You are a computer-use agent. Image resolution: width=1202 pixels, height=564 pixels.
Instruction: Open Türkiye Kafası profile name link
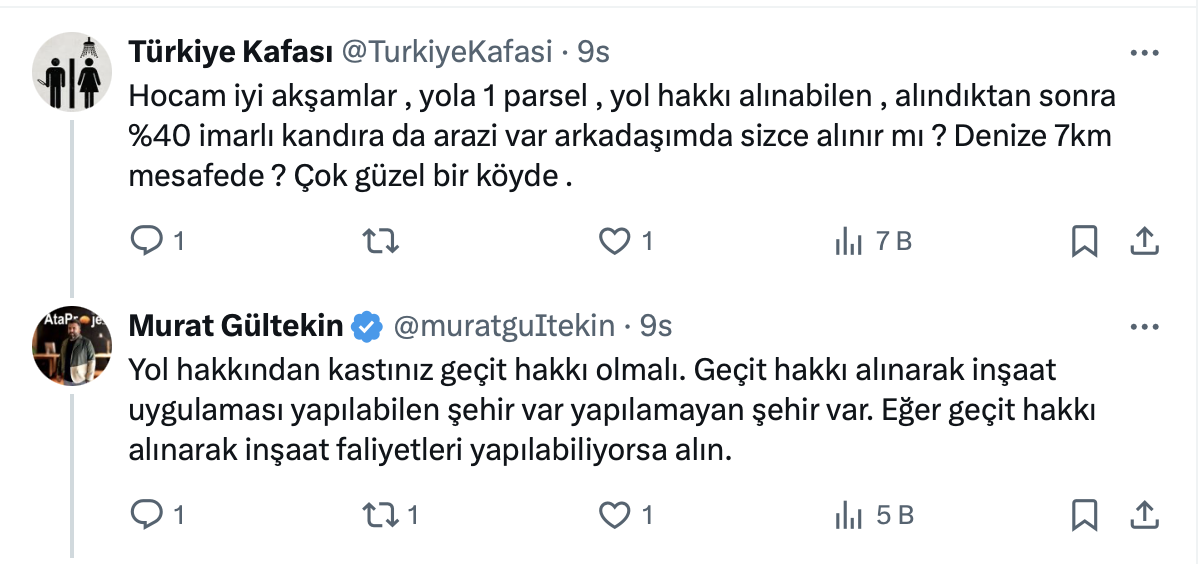click(x=232, y=51)
